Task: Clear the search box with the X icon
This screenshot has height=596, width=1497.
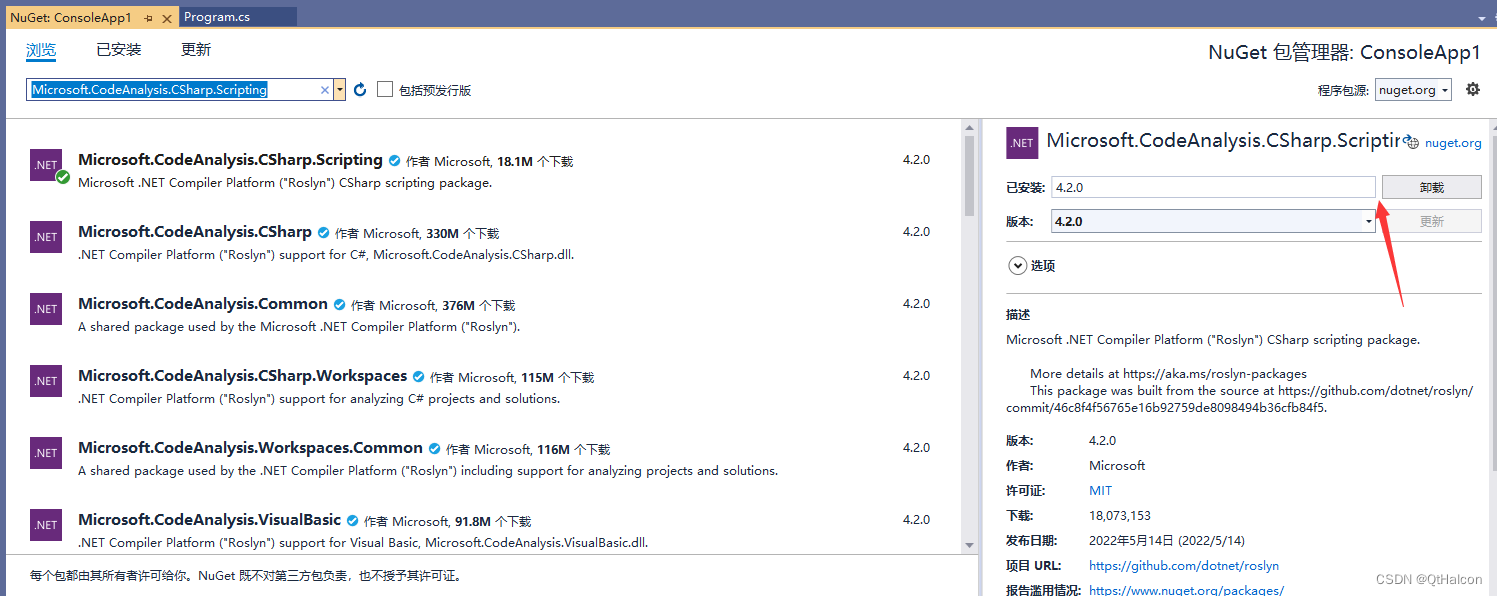Action: (x=325, y=90)
